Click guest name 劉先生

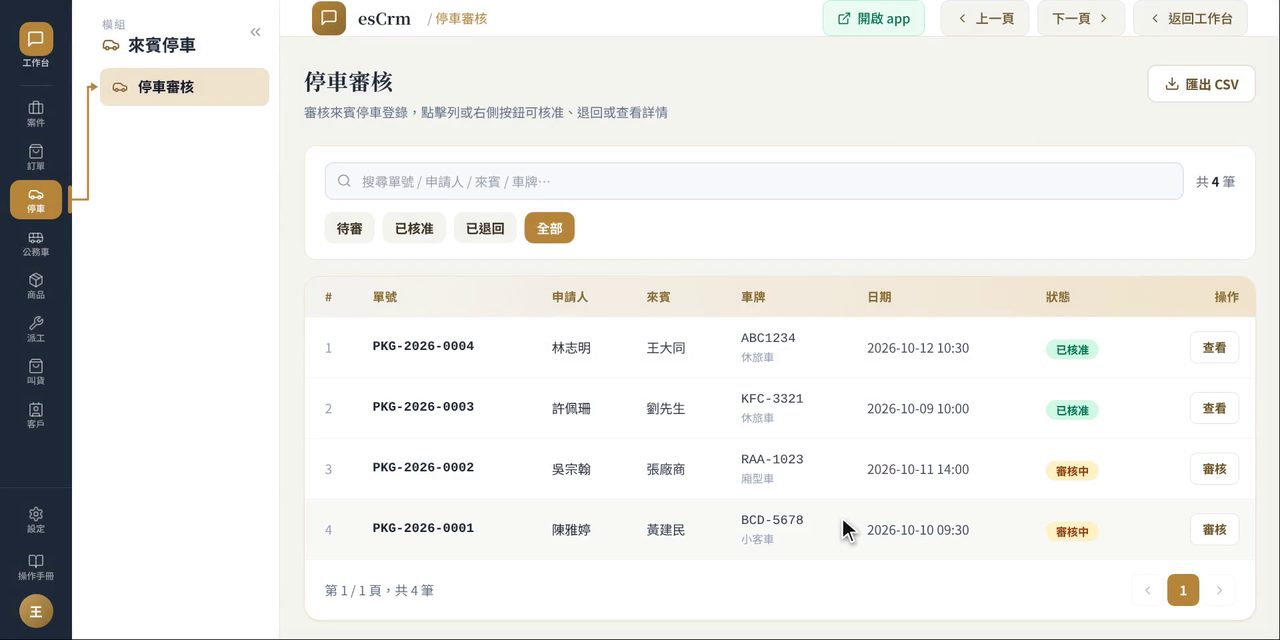point(666,408)
